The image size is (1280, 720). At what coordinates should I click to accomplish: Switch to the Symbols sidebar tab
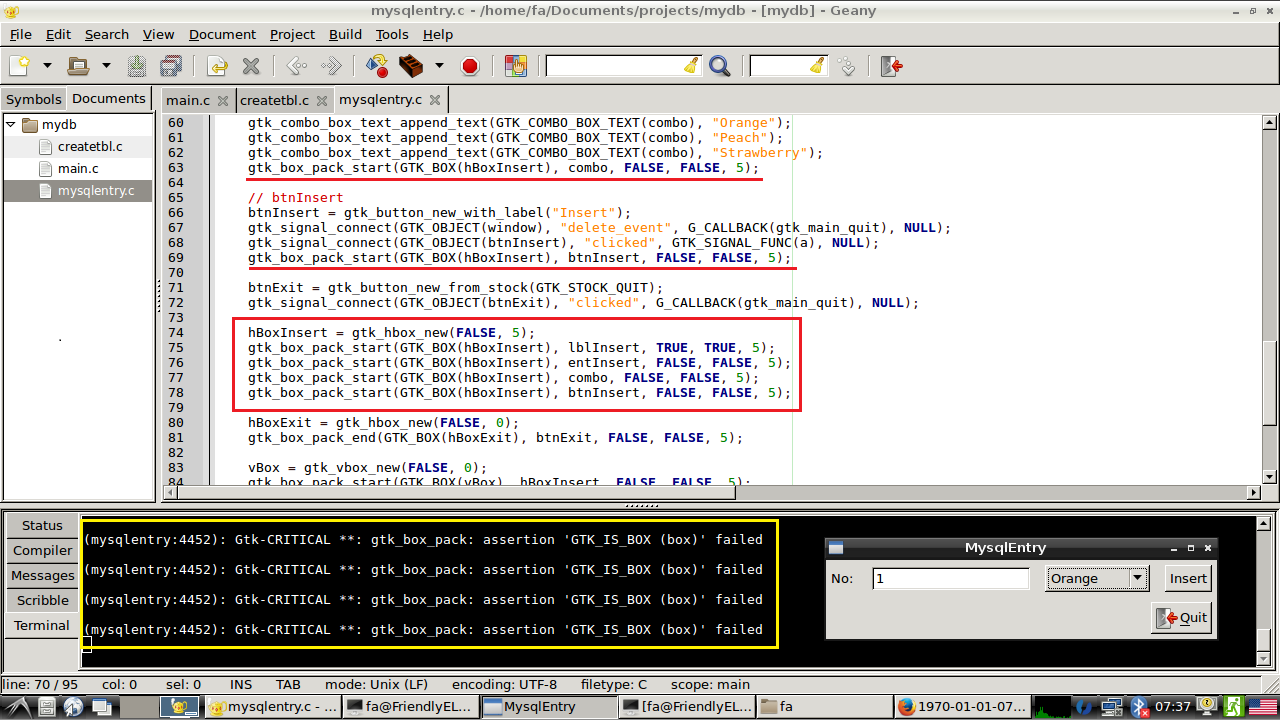coord(34,99)
